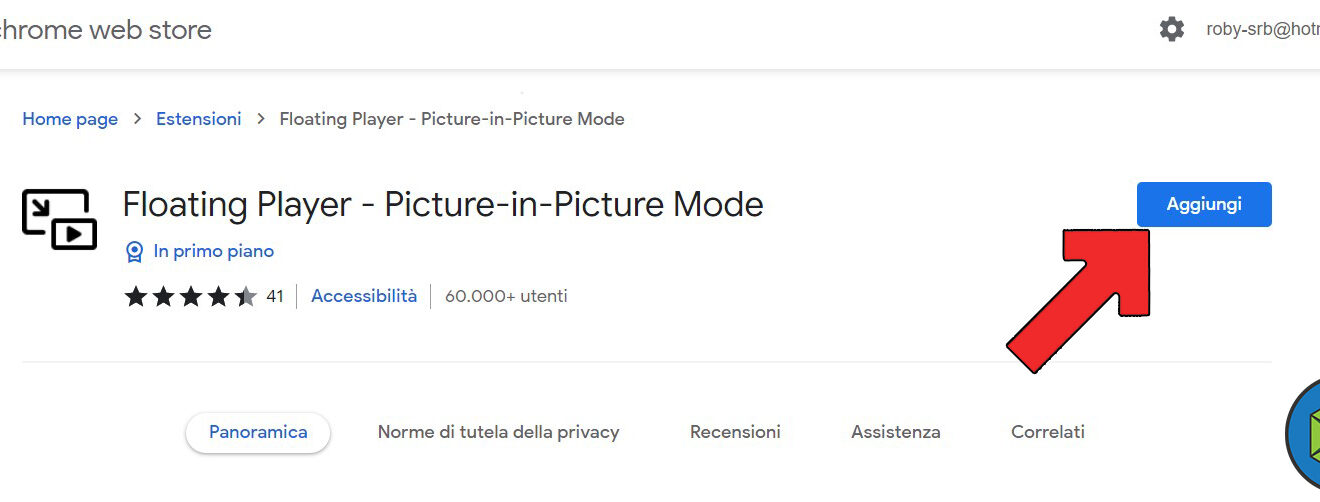Click the Floating Player extension logo icon
Image resolution: width=1320 pixels, height=502 pixels.
[59, 219]
